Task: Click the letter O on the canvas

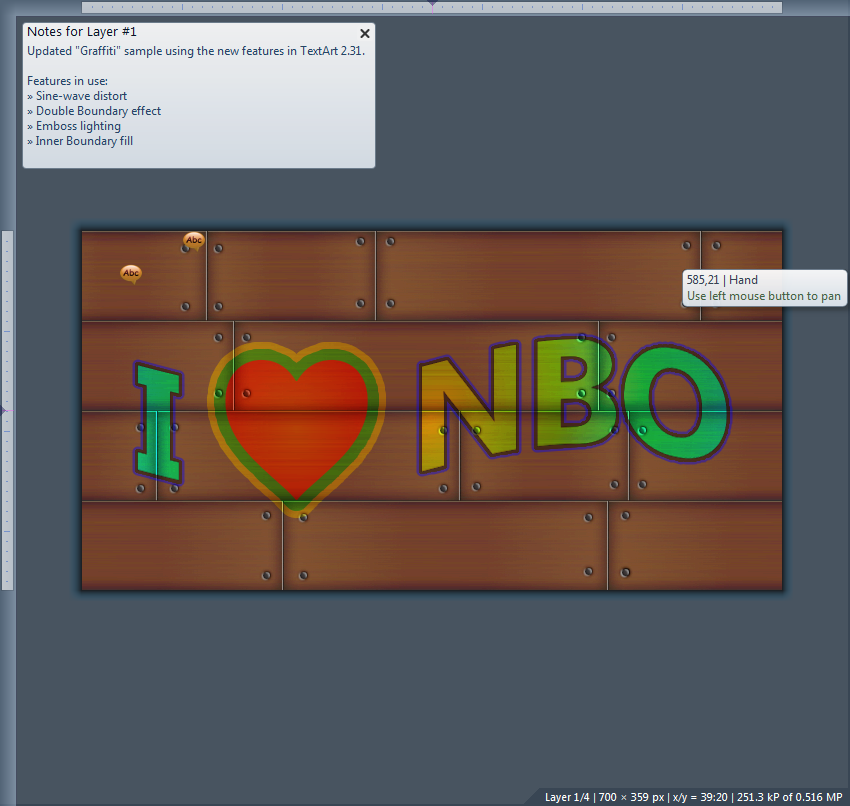Action: coord(675,403)
